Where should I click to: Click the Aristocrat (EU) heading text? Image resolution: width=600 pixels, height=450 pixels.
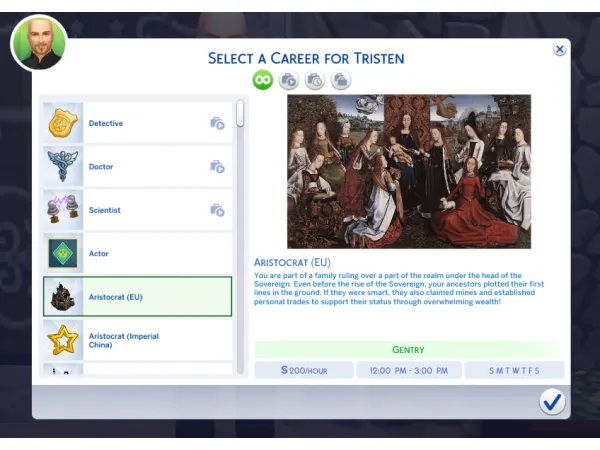[292, 262]
